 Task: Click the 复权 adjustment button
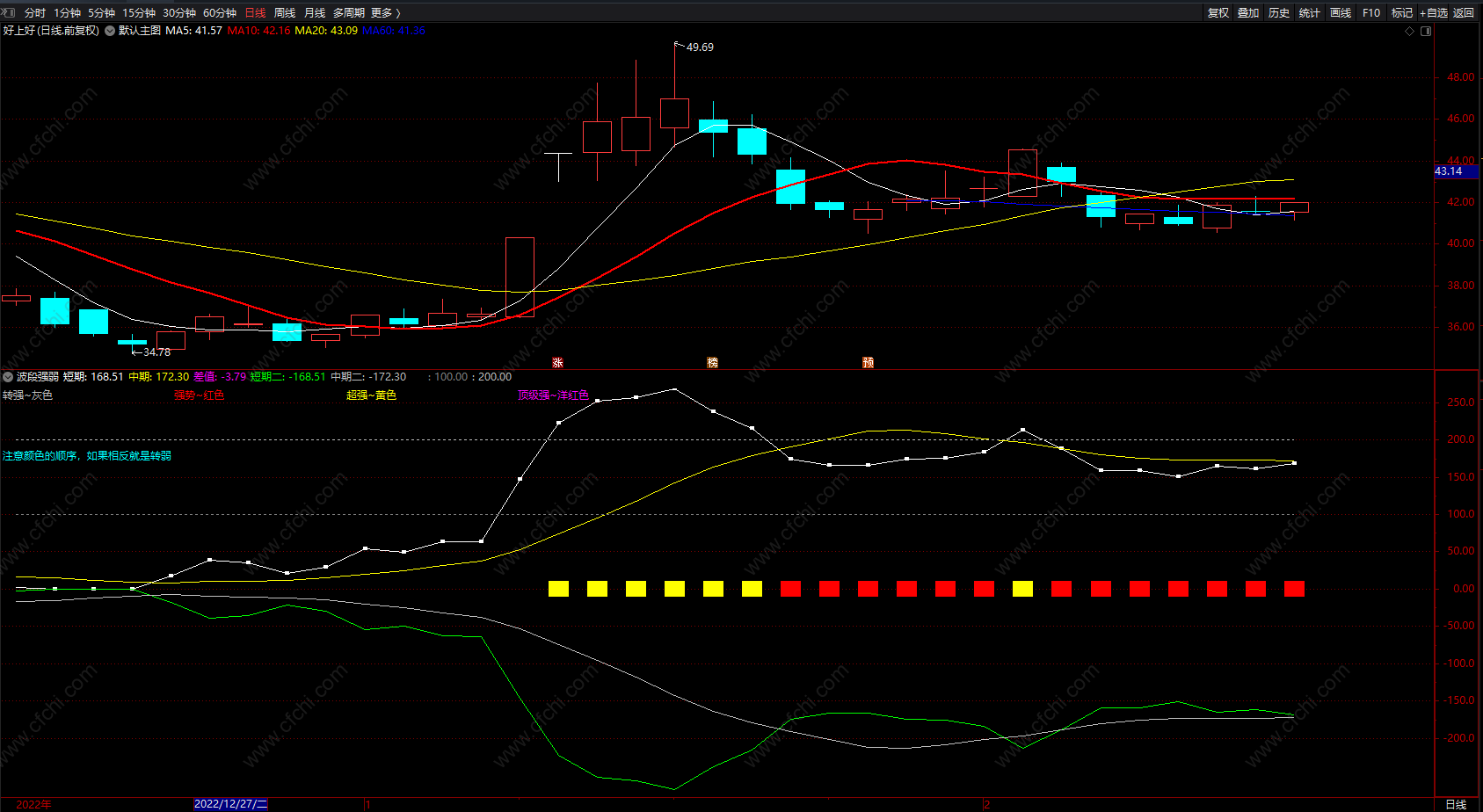1218,13
